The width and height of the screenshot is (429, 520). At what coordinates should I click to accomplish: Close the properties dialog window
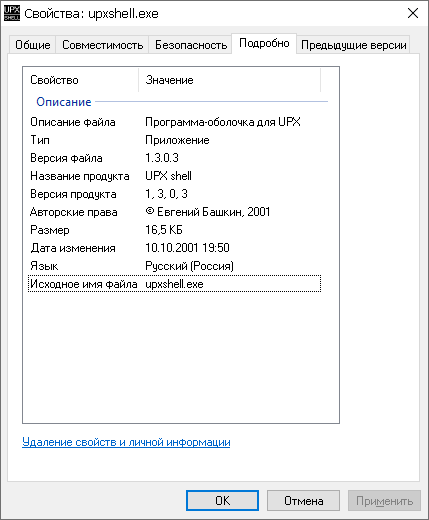pyautogui.click(x=413, y=13)
